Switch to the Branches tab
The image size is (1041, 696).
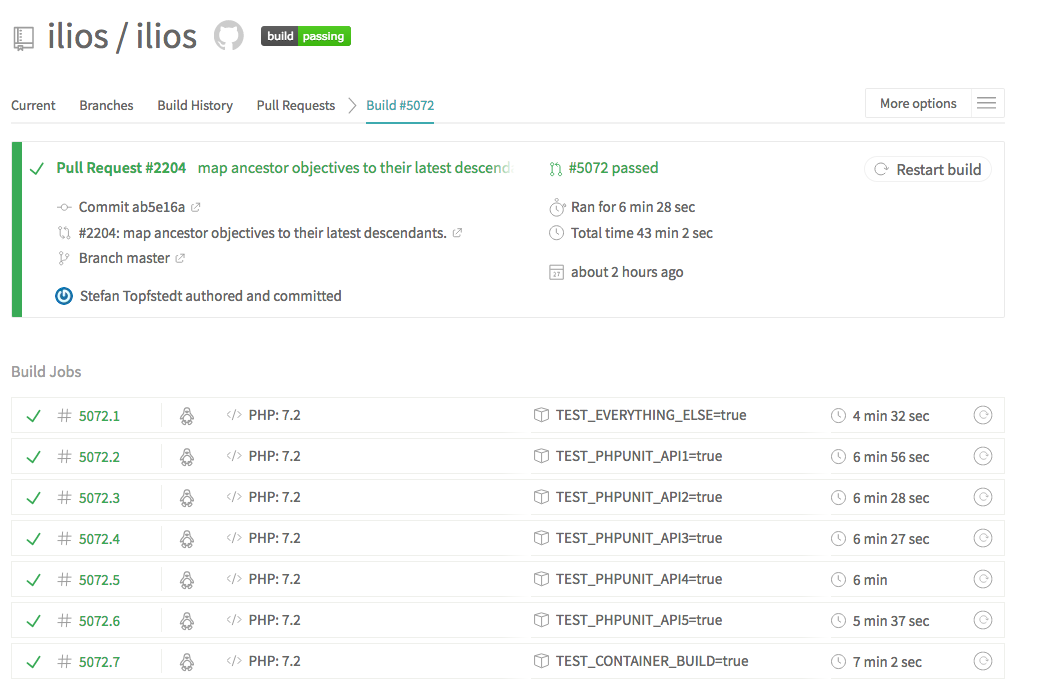(106, 106)
